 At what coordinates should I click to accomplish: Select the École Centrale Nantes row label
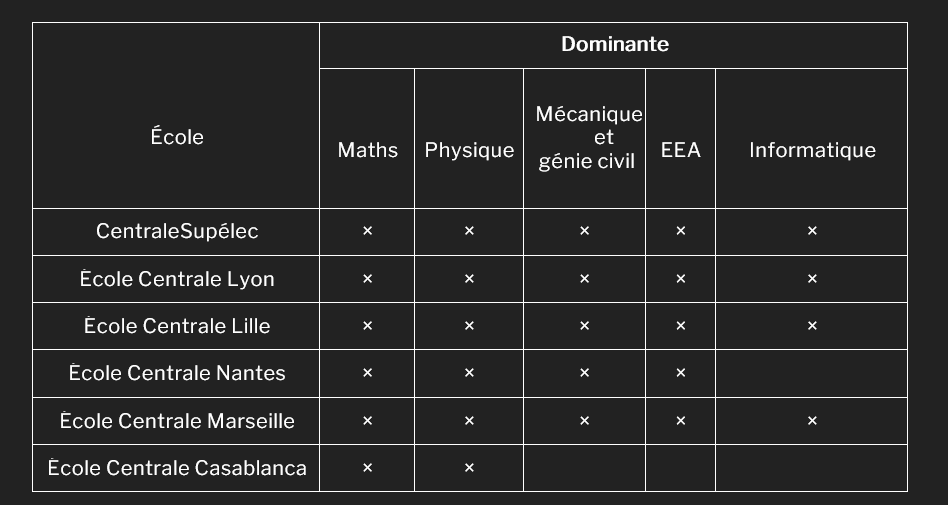pyautogui.click(x=177, y=373)
